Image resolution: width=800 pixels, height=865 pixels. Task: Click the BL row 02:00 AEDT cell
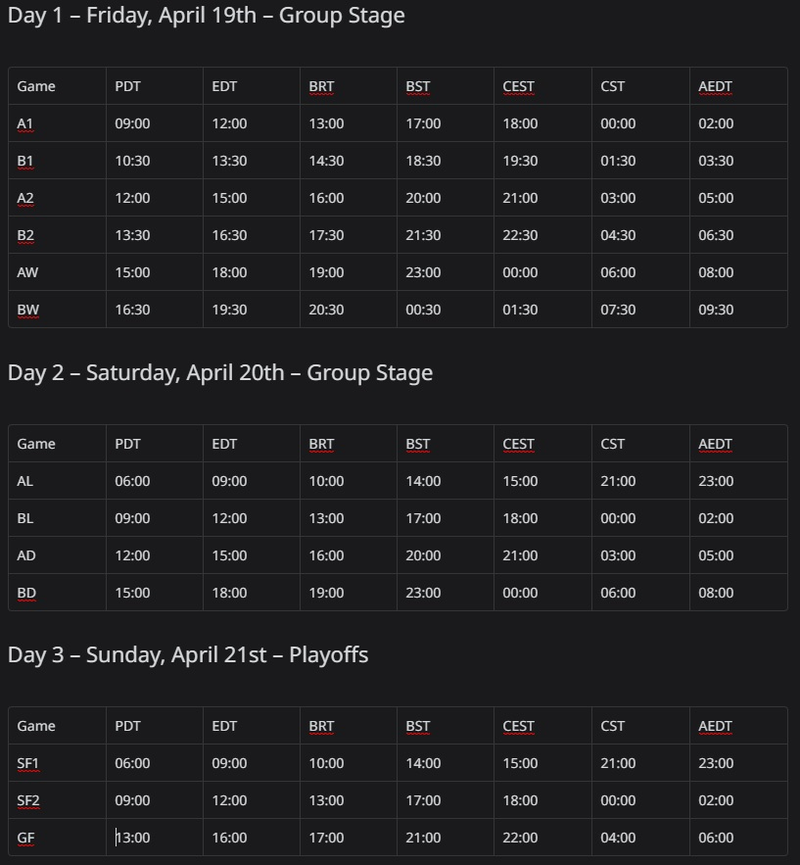tap(739, 518)
